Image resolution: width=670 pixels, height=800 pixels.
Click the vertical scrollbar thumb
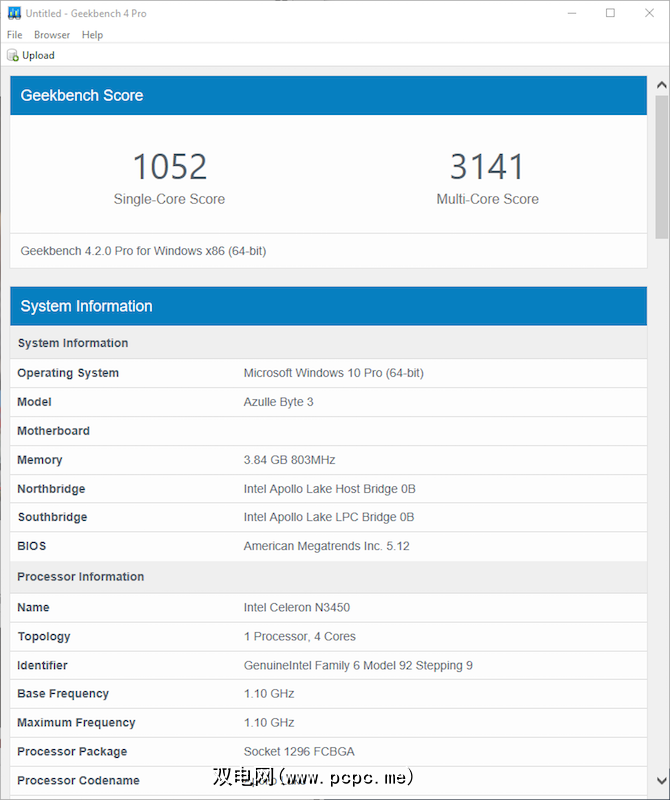pos(662,165)
